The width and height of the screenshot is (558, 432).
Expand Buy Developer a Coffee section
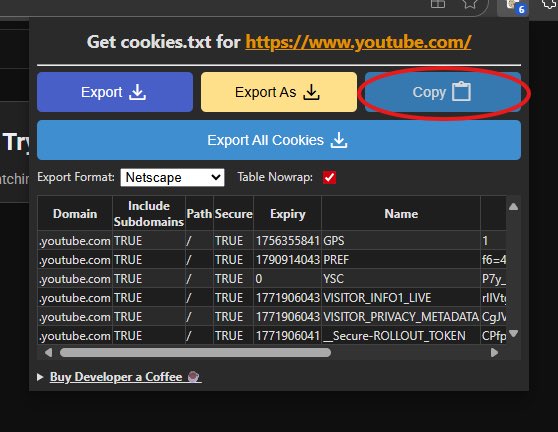pyautogui.click(x=40, y=377)
